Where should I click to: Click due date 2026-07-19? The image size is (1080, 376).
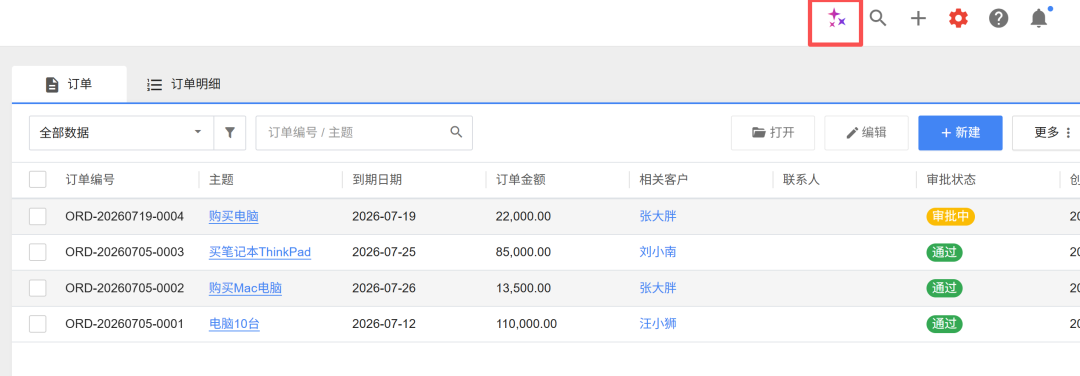384,216
